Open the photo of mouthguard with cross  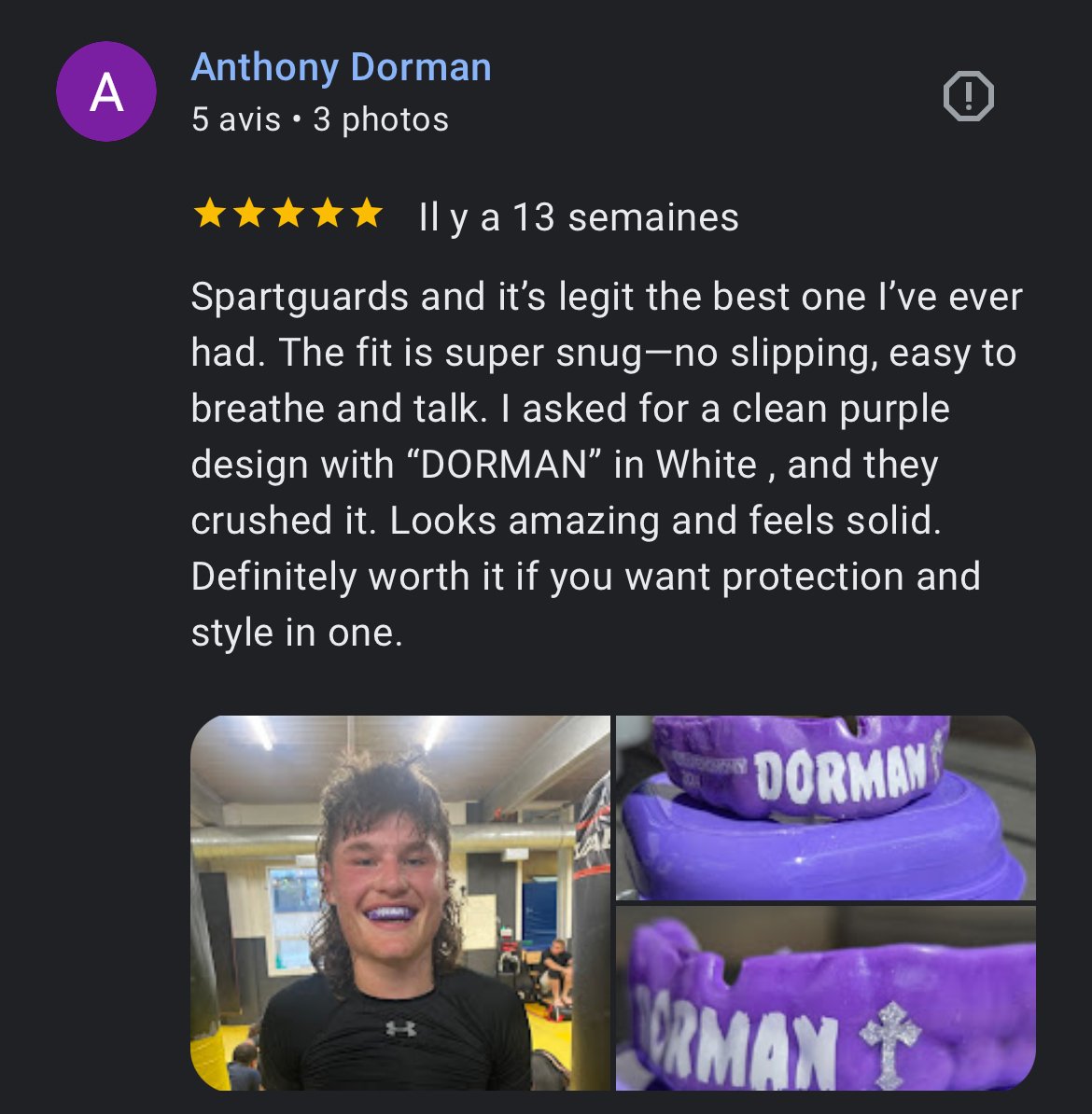tap(825, 998)
